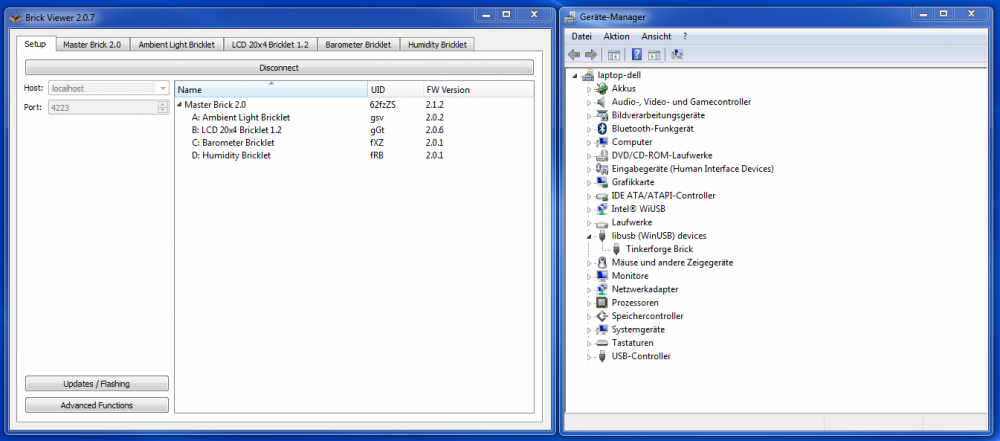Click the Tinkerforge Brick device icon
This screenshot has width=1000, height=441.
point(617,249)
